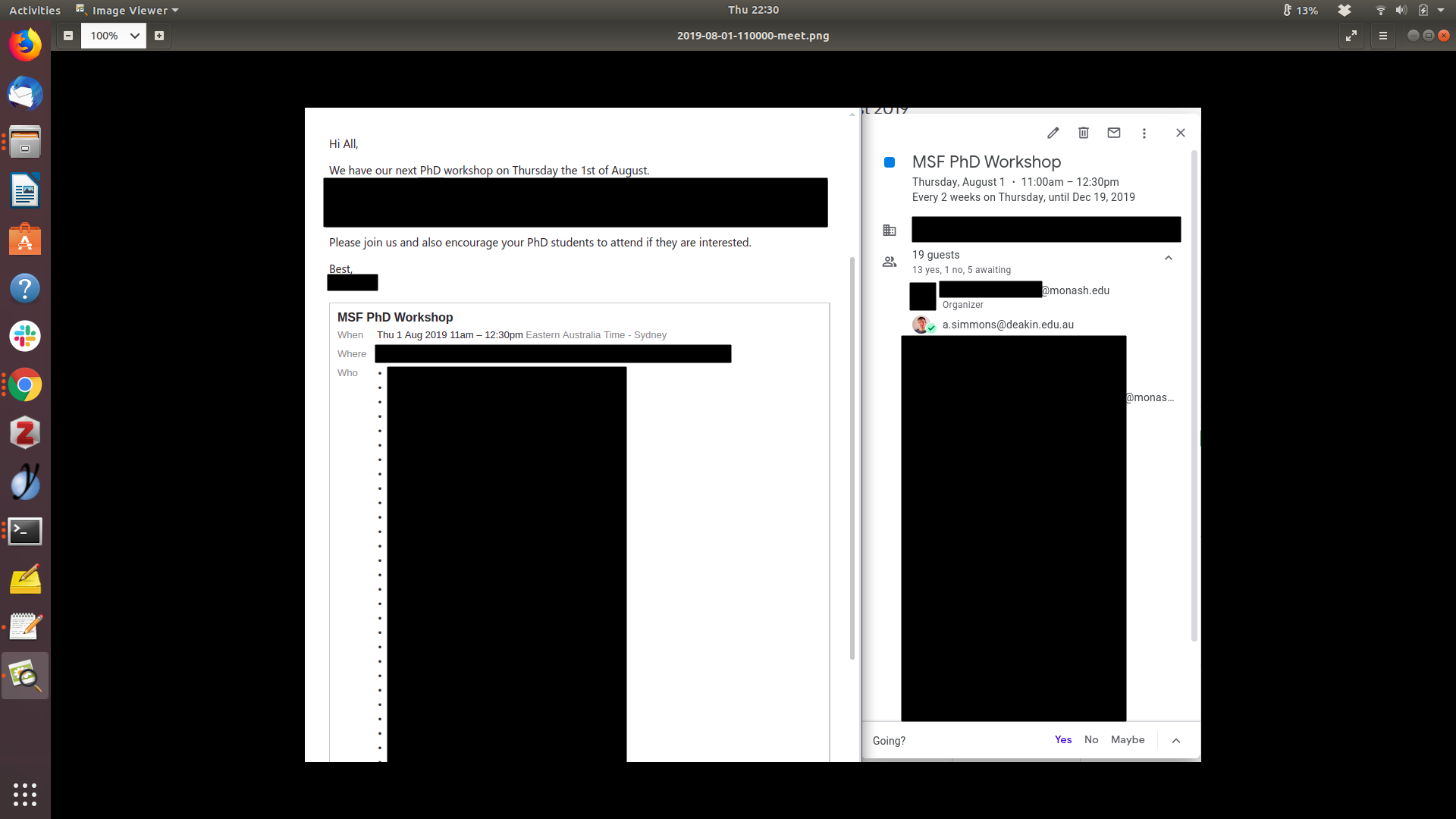The width and height of the screenshot is (1456, 819).
Task: Click the pencil edit event icon
Action: point(1053,133)
